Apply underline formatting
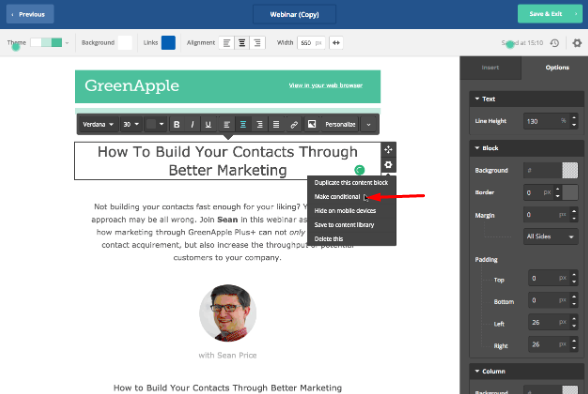 tap(208, 124)
